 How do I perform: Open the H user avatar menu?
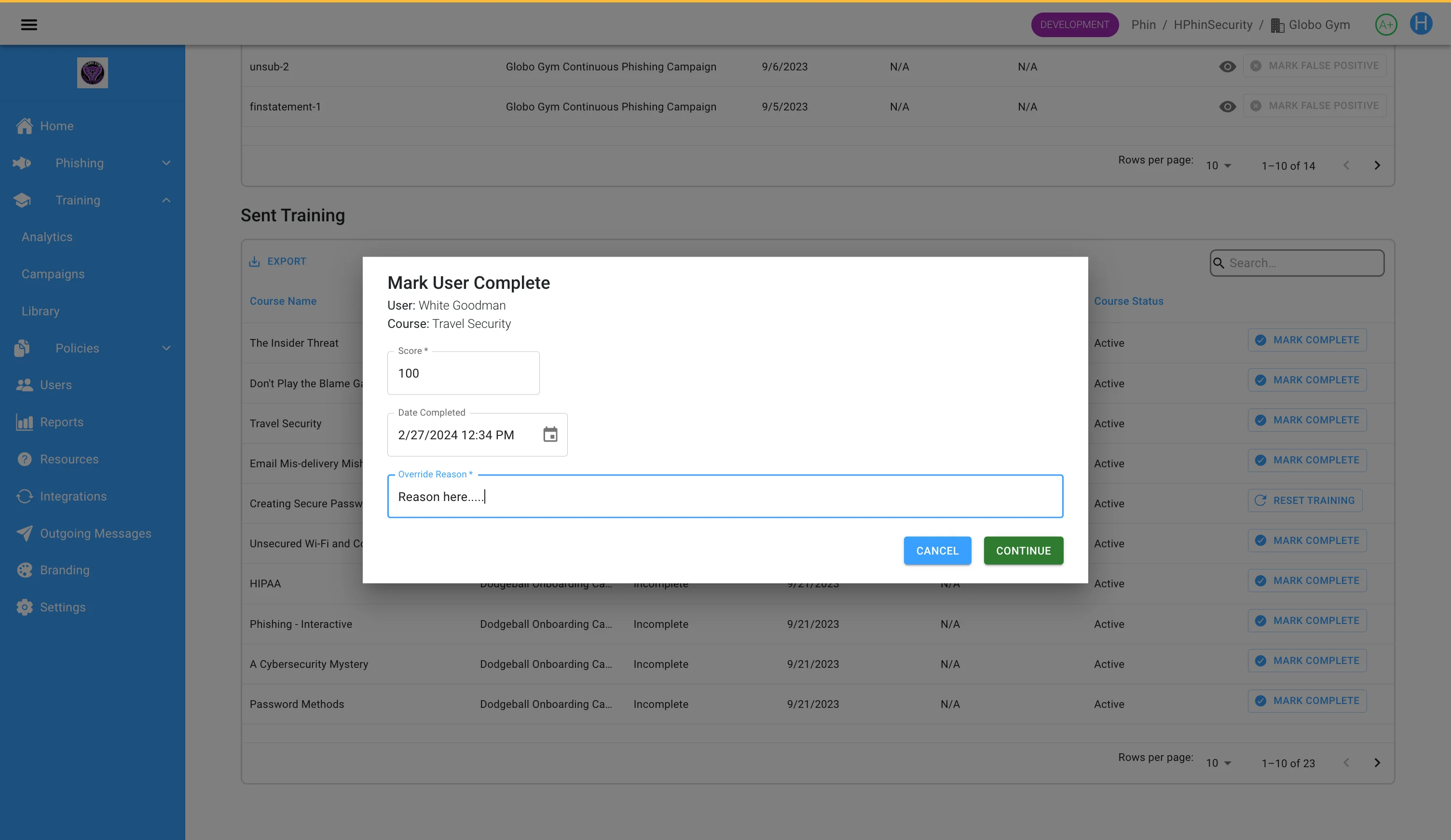tap(1421, 24)
